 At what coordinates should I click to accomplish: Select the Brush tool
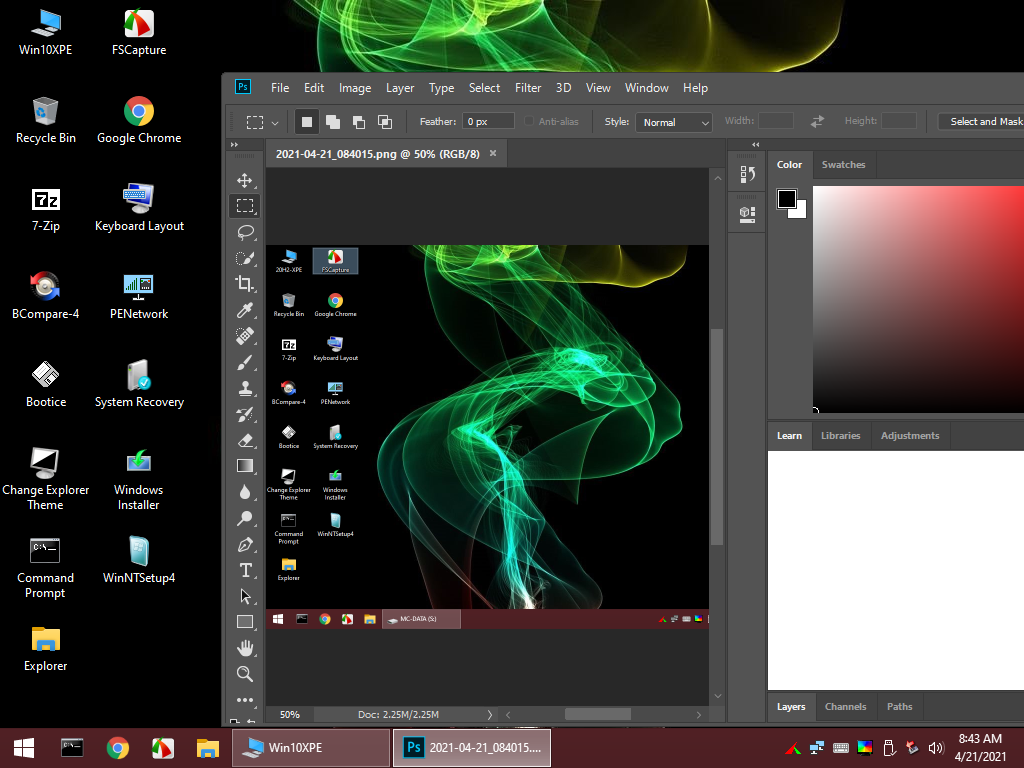click(245, 362)
